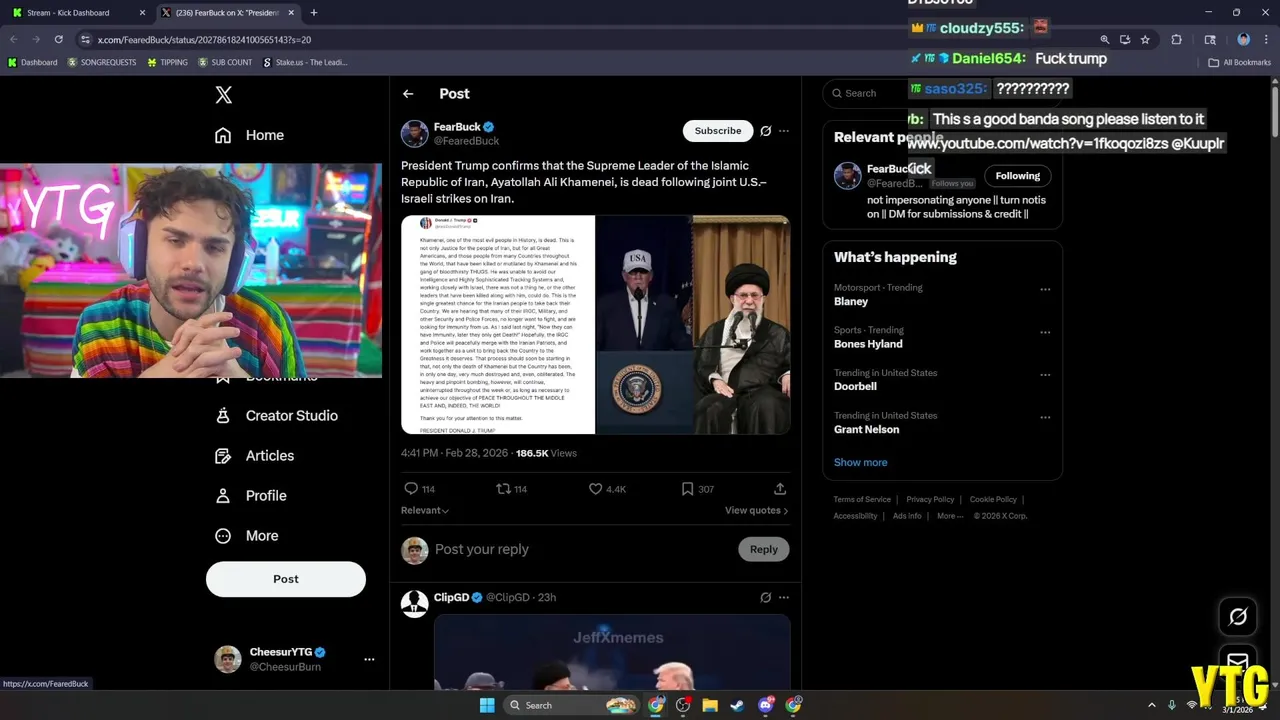This screenshot has width=1280, height=720.
Task: Open Terms of Service footer link
Action: coord(862,499)
